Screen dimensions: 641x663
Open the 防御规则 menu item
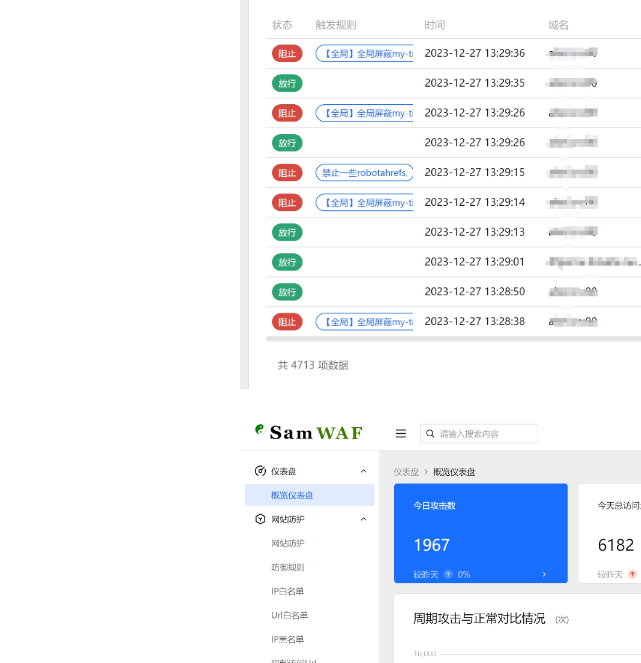point(288,567)
